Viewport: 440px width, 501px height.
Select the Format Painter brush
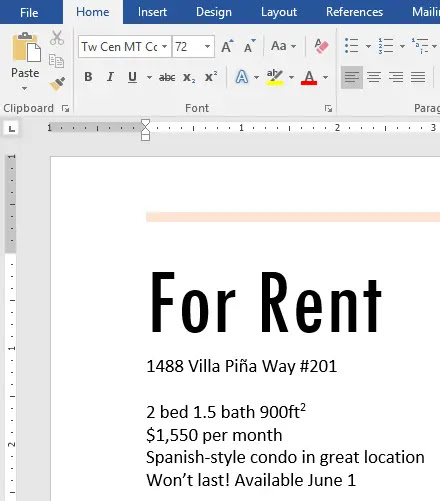click(57, 84)
